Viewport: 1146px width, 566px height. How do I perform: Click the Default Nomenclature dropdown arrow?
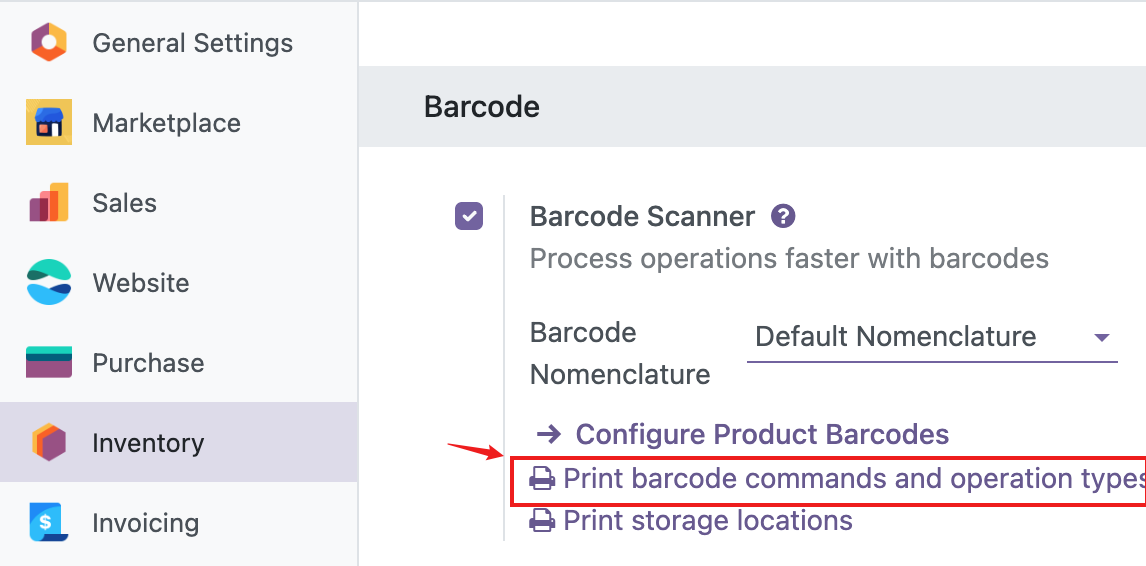click(1102, 338)
